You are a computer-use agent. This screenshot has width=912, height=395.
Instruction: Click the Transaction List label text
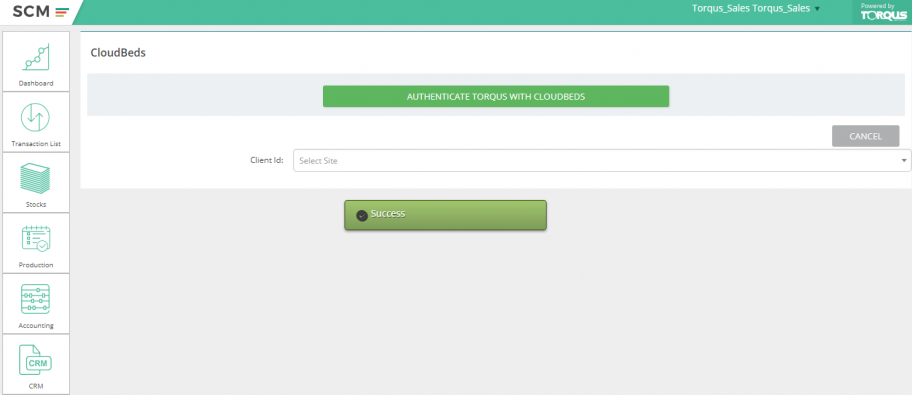coord(36,144)
